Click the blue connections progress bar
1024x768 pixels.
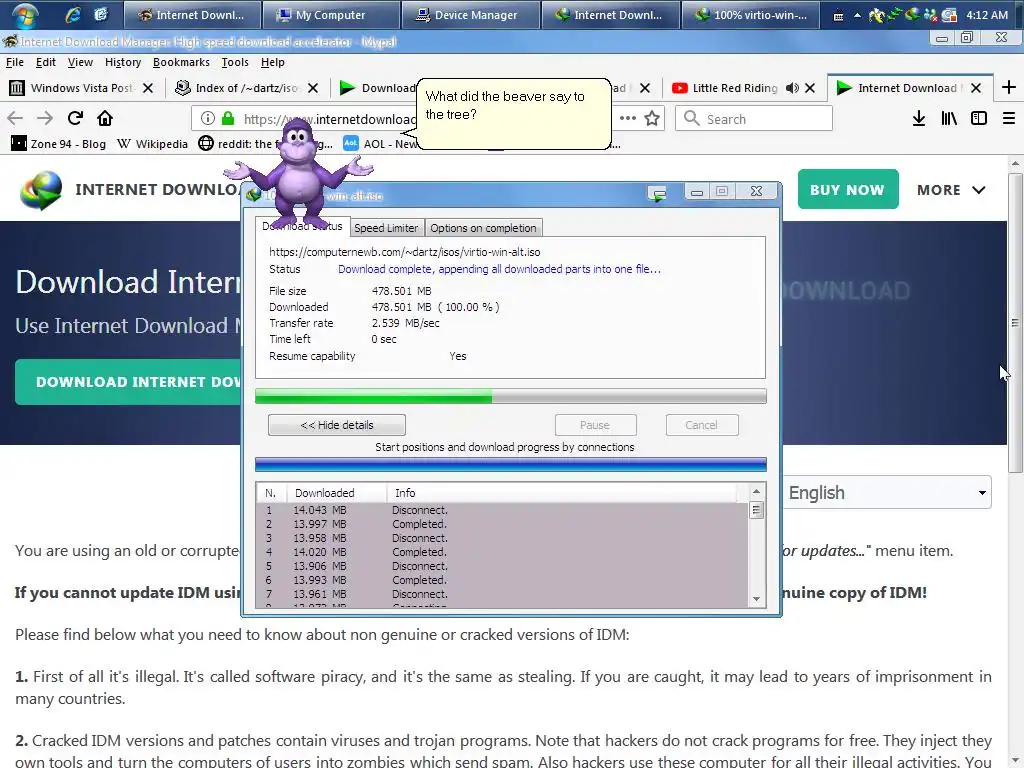tap(510, 464)
